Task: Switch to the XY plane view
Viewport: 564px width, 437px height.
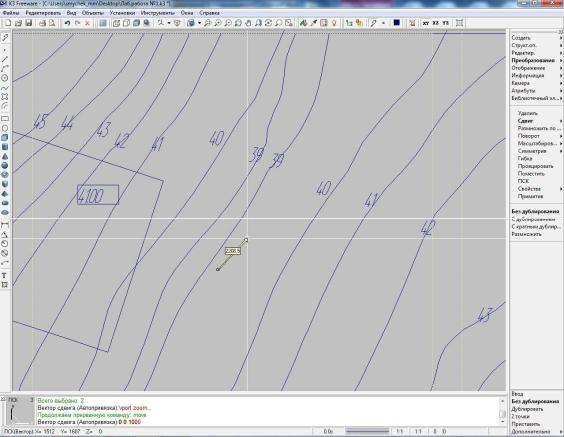Action: [x=426, y=23]
